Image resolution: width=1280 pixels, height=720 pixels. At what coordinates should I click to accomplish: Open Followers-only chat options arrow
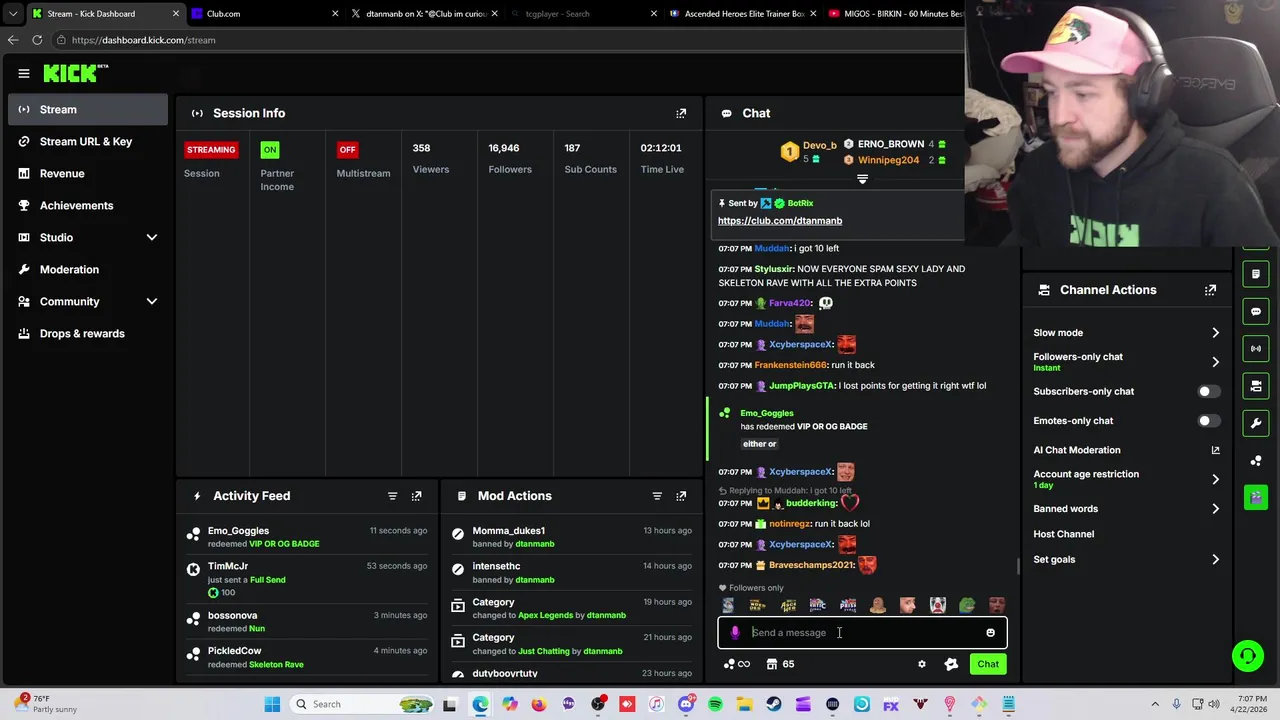[x=1215, y=362]
